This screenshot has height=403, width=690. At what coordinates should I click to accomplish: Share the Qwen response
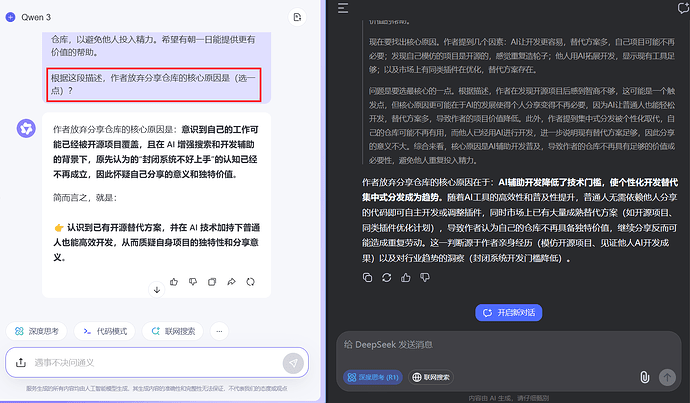pyautogui.click(x=231, y=282)
